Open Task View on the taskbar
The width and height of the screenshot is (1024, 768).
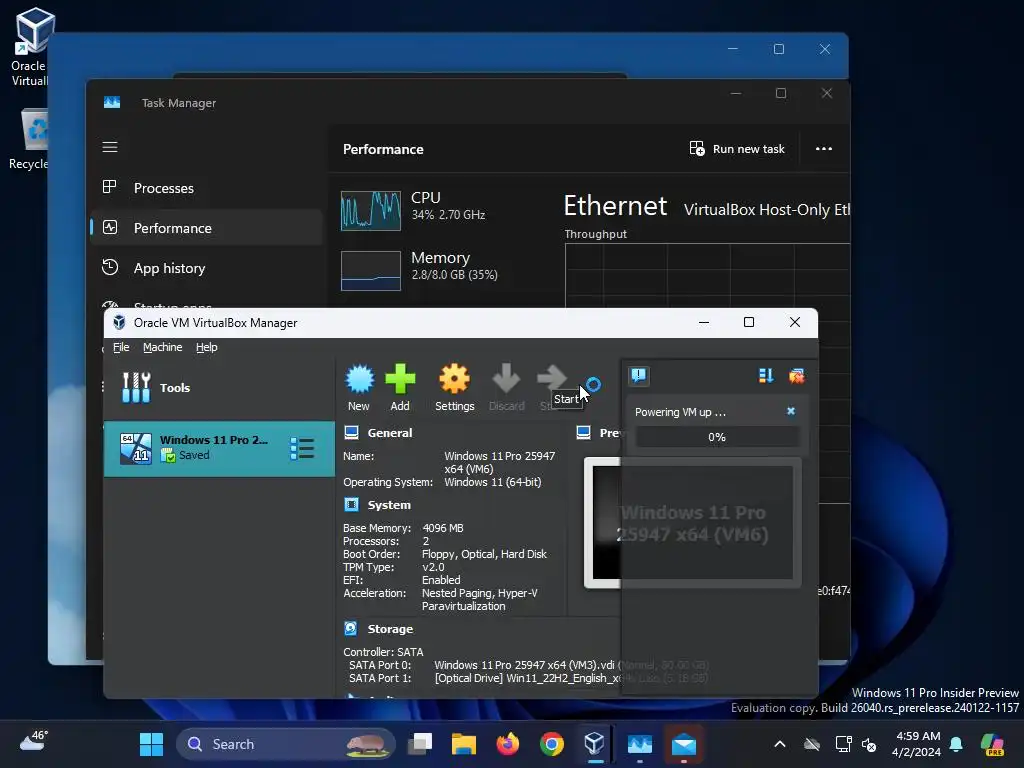click(x=420, y=744)
